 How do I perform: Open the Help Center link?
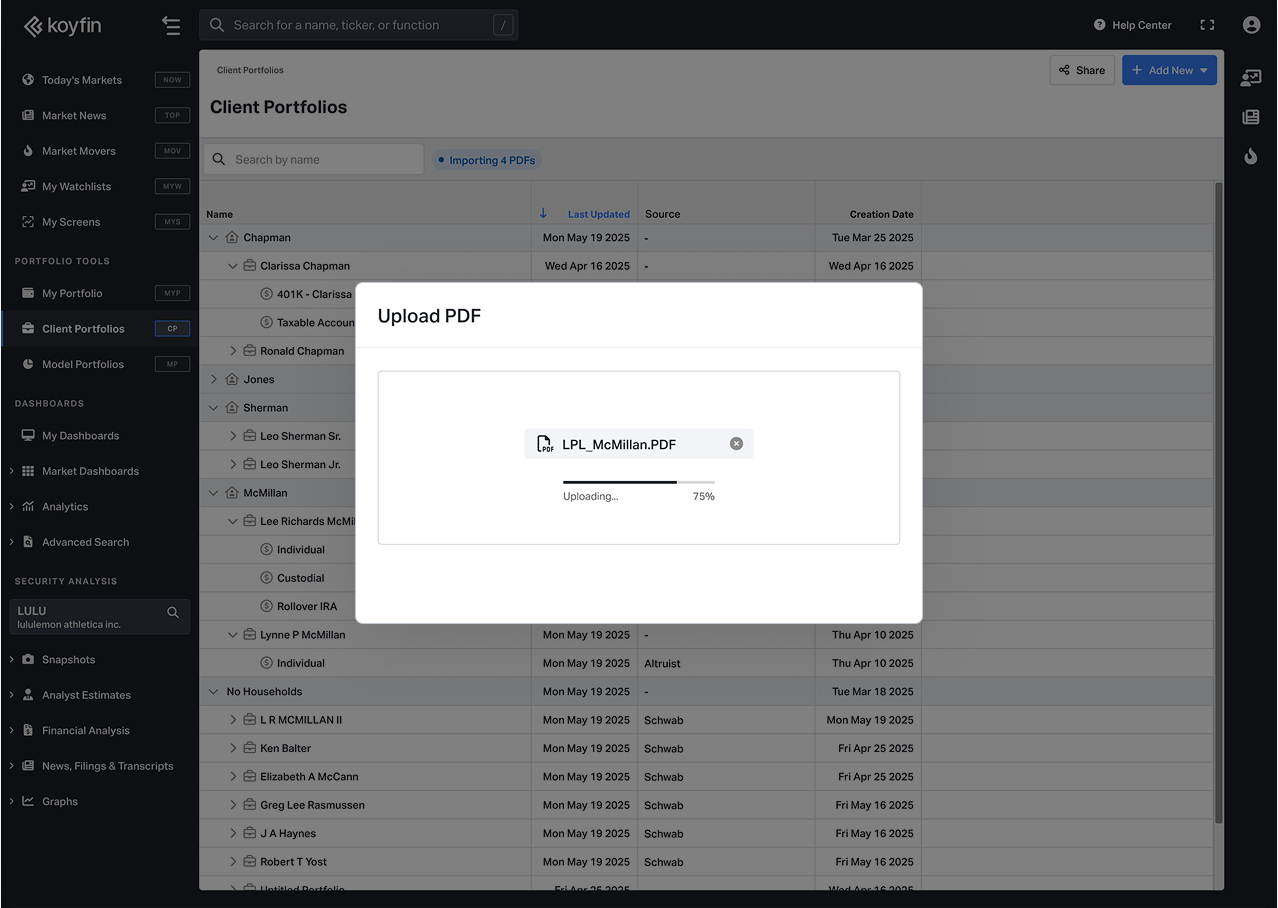[1132, 25]
